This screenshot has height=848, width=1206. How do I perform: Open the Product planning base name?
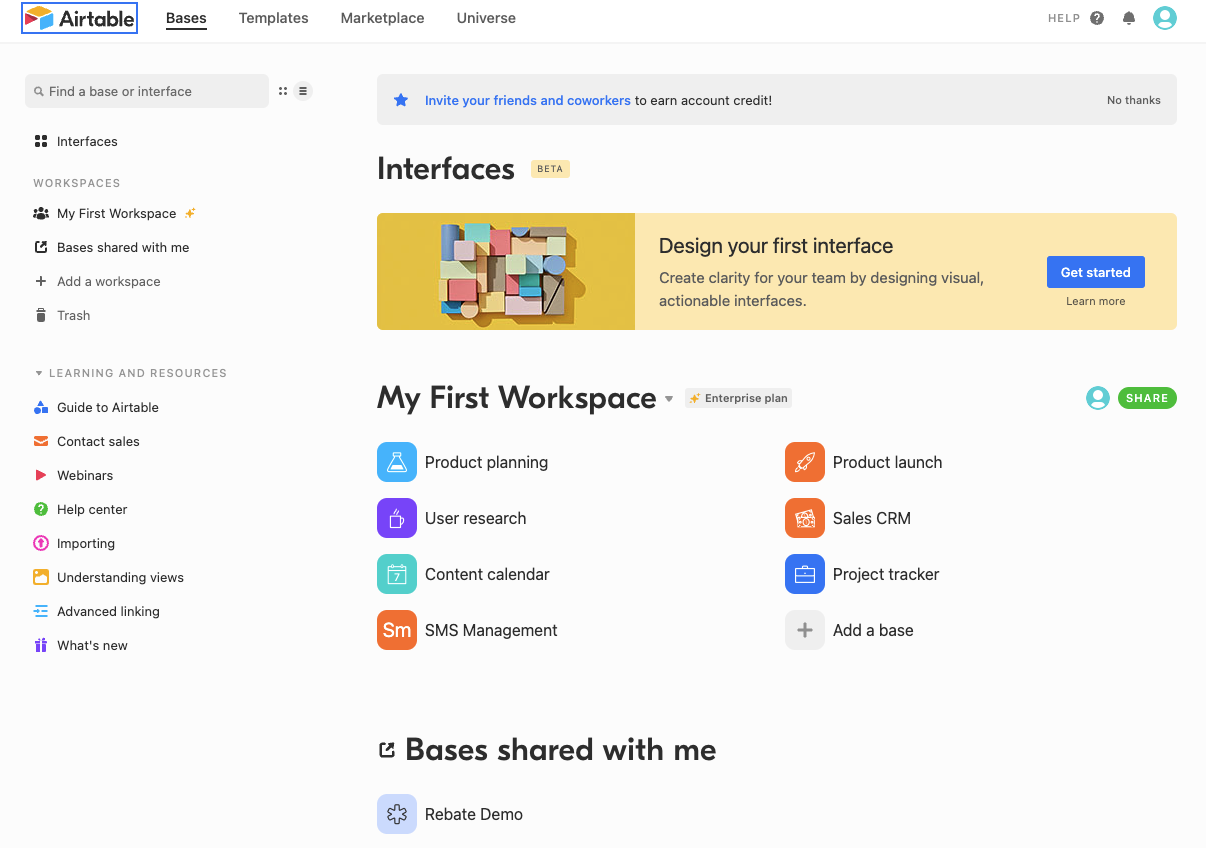[486, 462]
